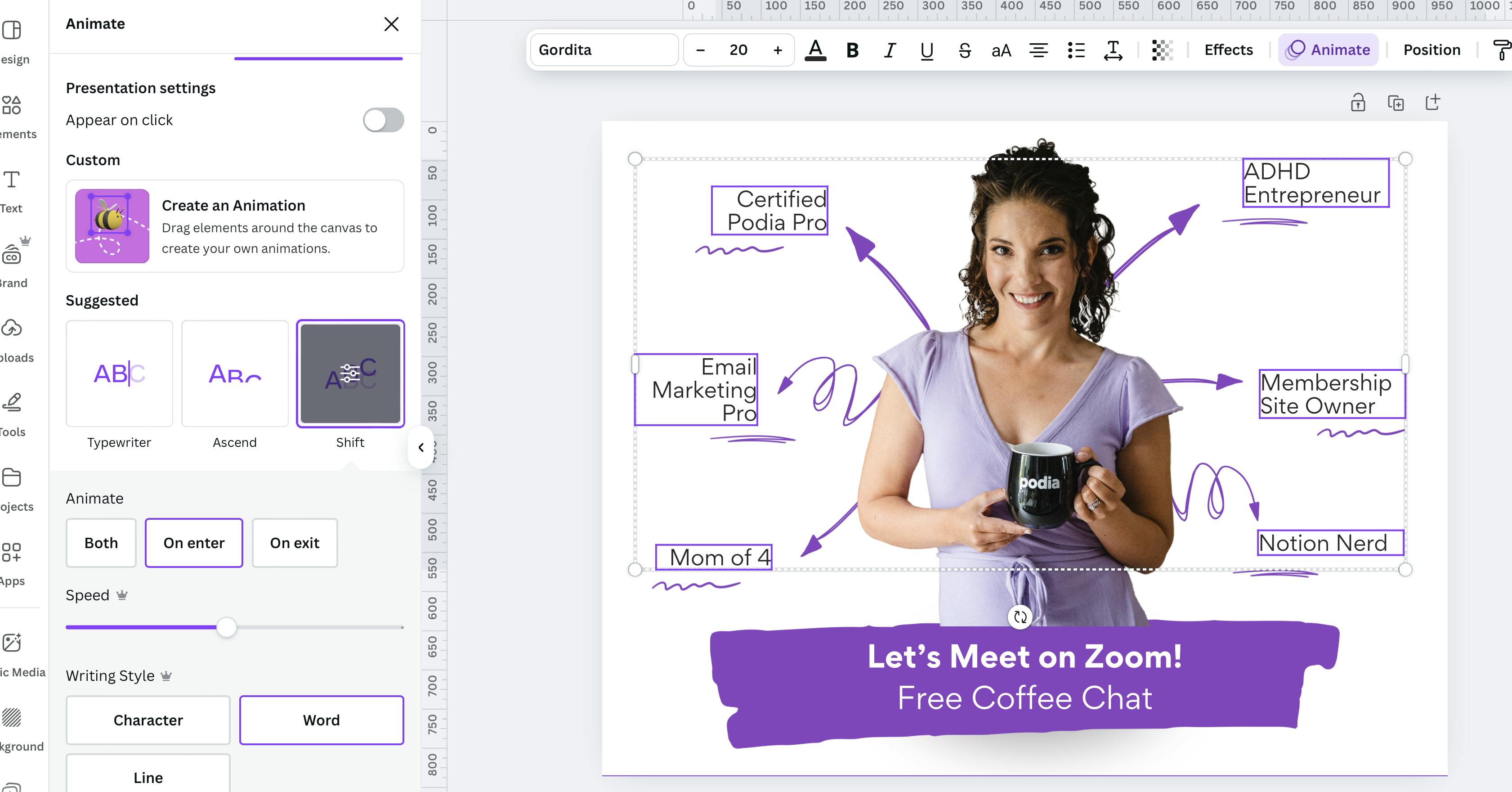1512x792 pixels.
Task: Toggle bold text formatting
Action: pyautogui.click(x=852, y=50)
